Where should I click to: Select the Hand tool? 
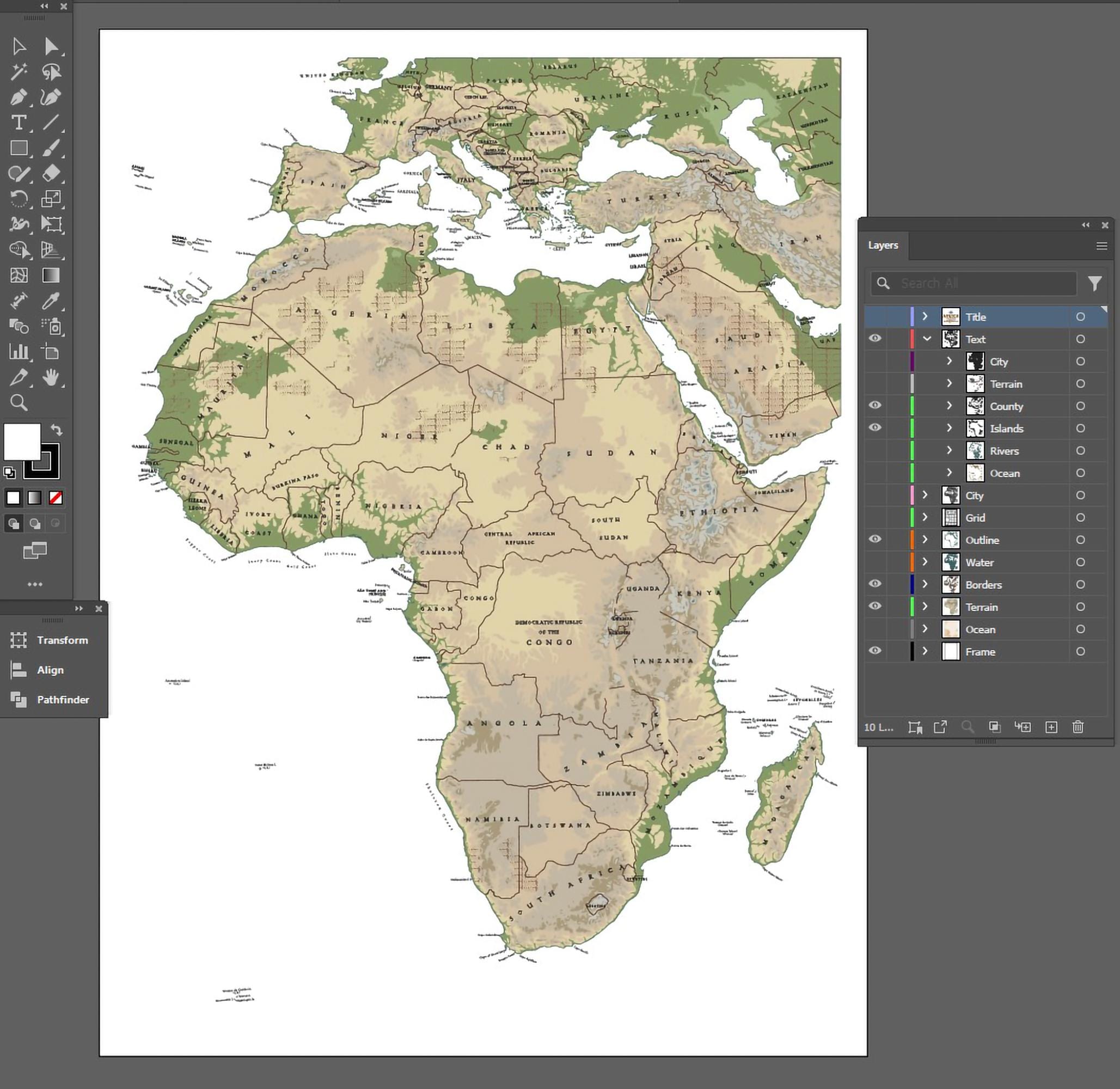[51, 377]
